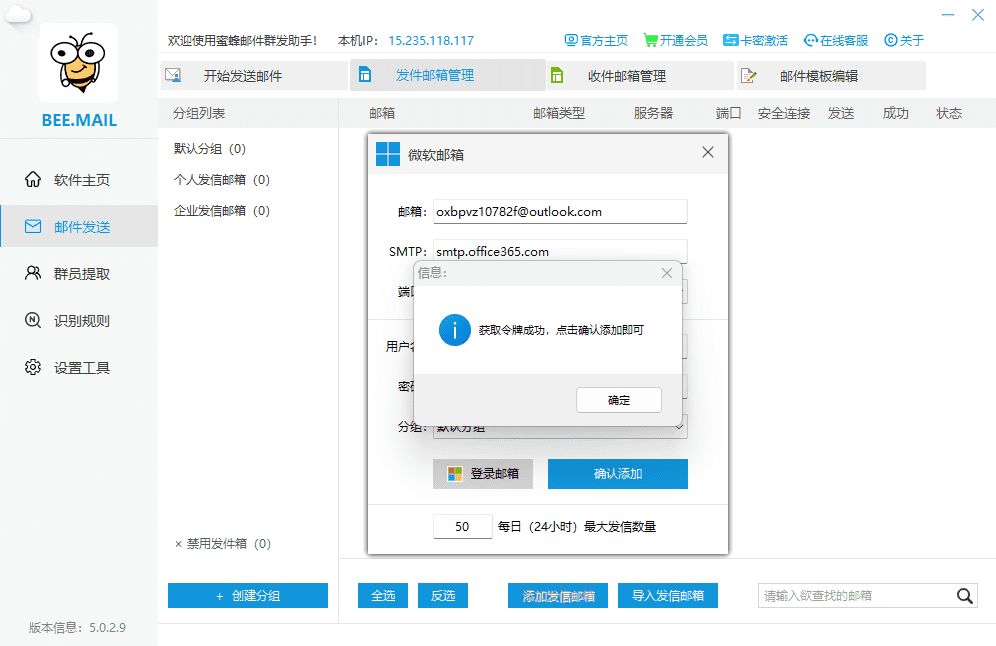Go to 软件主页 in sidebar
Viewport: 996px width, 646px height.
(x=79, y=180)
